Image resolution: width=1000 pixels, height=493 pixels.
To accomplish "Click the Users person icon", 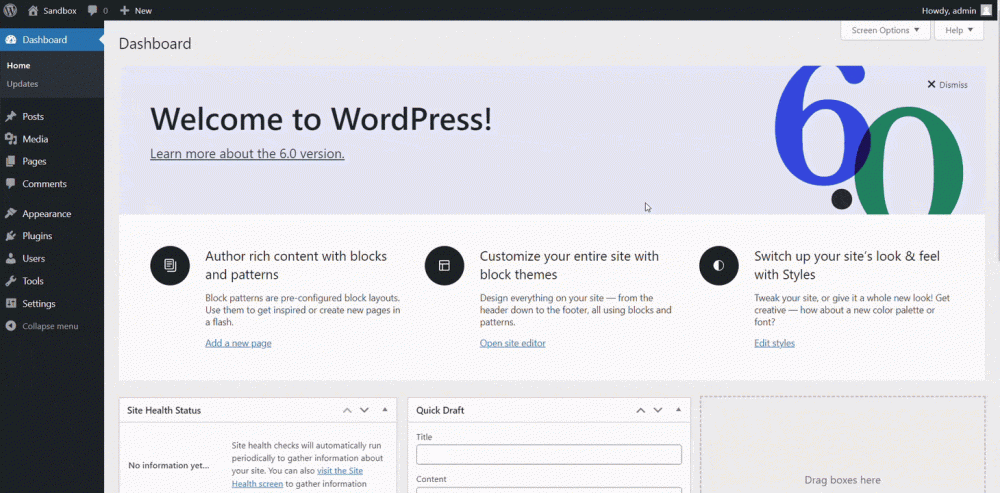I will click(11, 258).
